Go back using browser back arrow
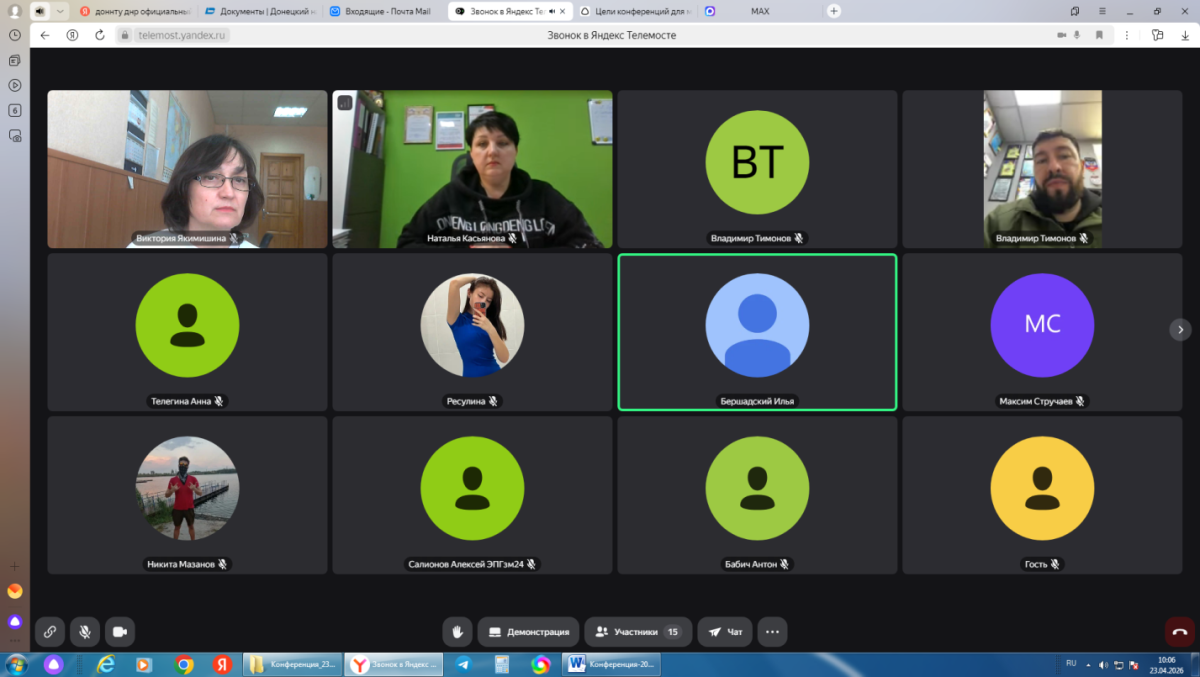The height and width of the screenshot is (677, 1200). 45,35
